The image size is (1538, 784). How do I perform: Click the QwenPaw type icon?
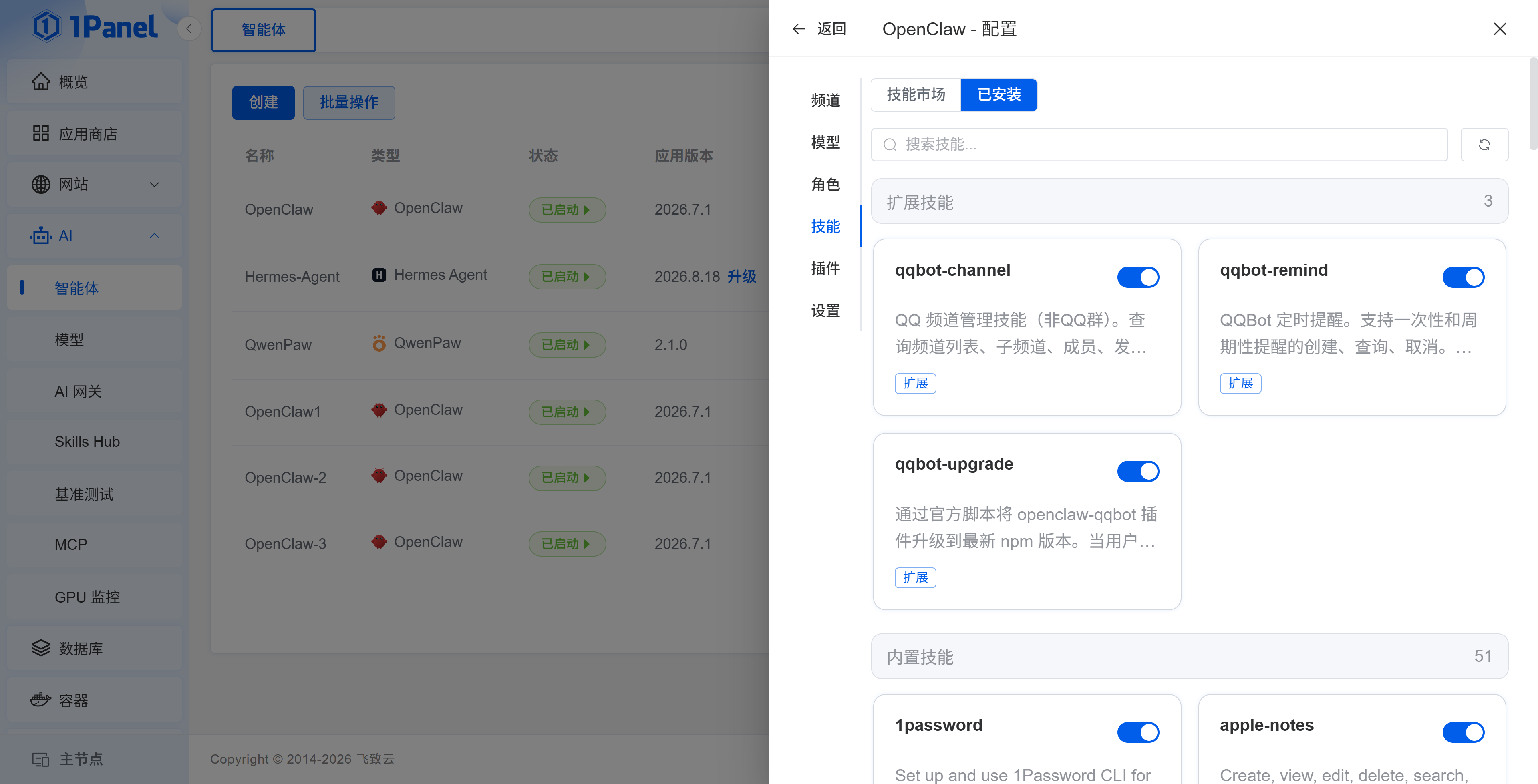(x=378, y=343)
